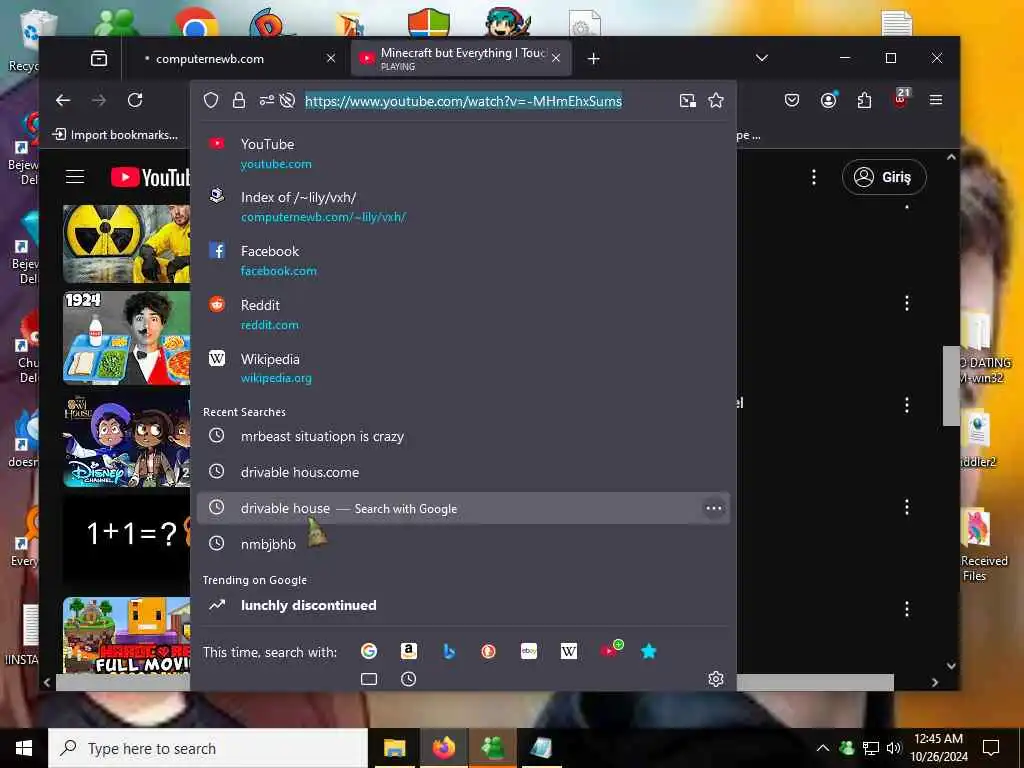1024x768 pixels.
Task: Select the Reddit suggestion
Action: (x=463, y=315)
